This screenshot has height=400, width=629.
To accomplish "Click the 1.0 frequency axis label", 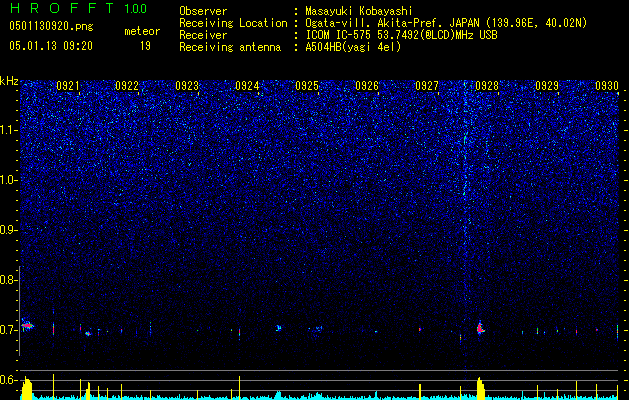I will 9,180.
